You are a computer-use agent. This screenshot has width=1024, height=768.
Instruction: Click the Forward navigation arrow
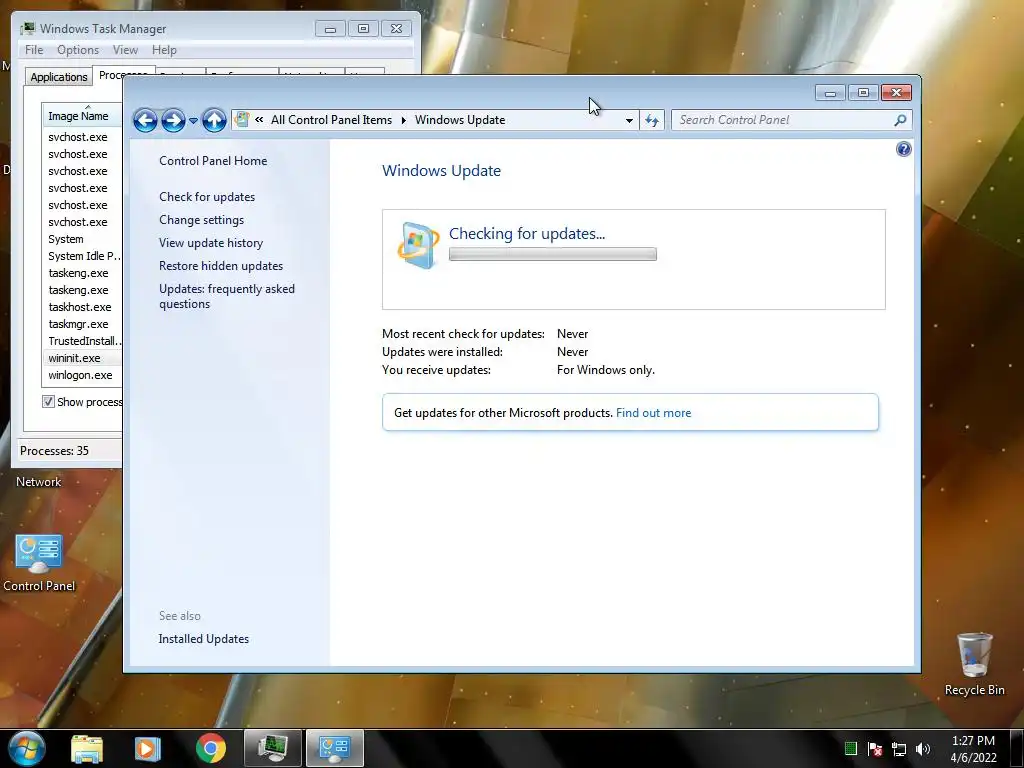(x=173, y=120)
